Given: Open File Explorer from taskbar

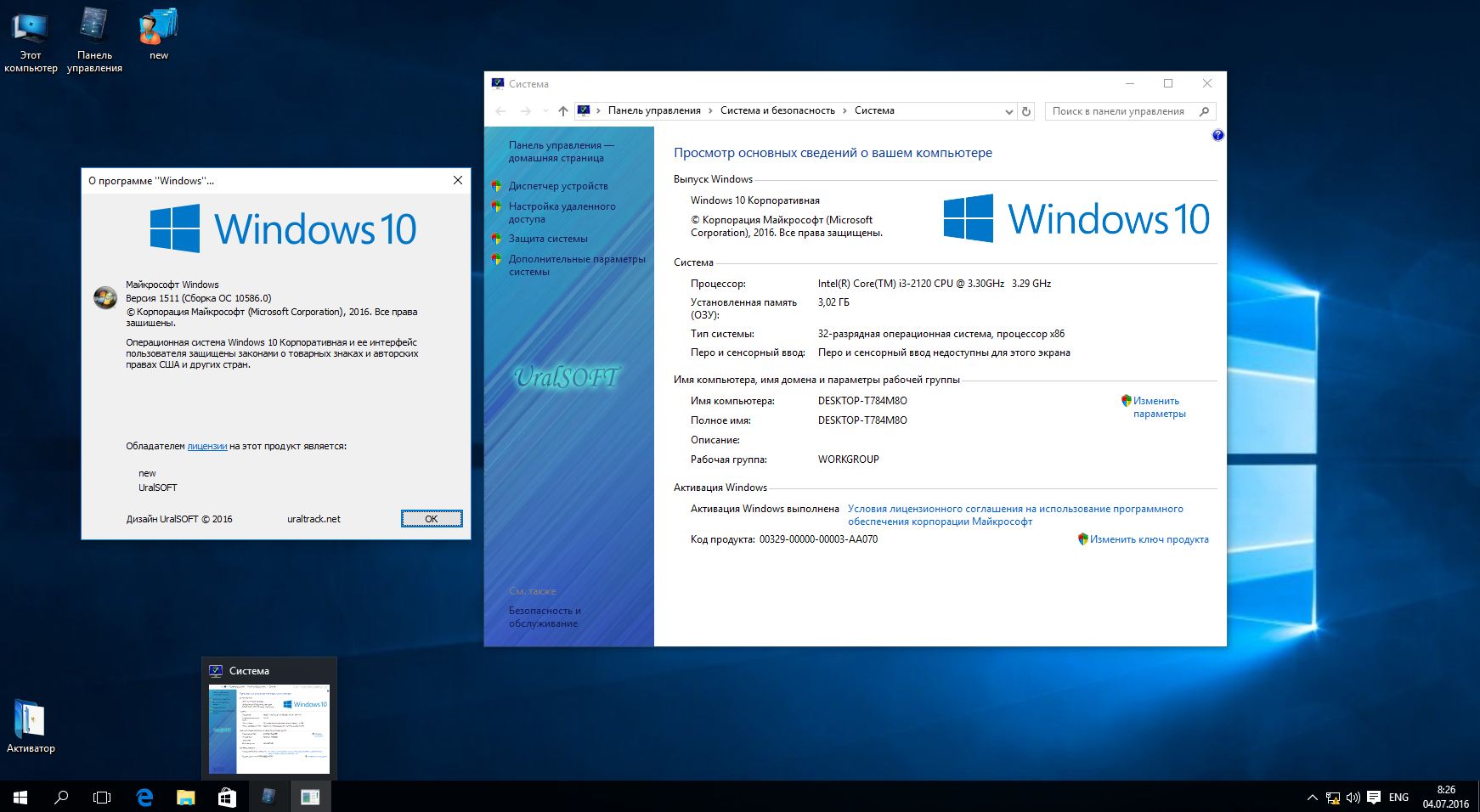Looking at the screenshot, I should pyautogui.click(x=185, y=798).
